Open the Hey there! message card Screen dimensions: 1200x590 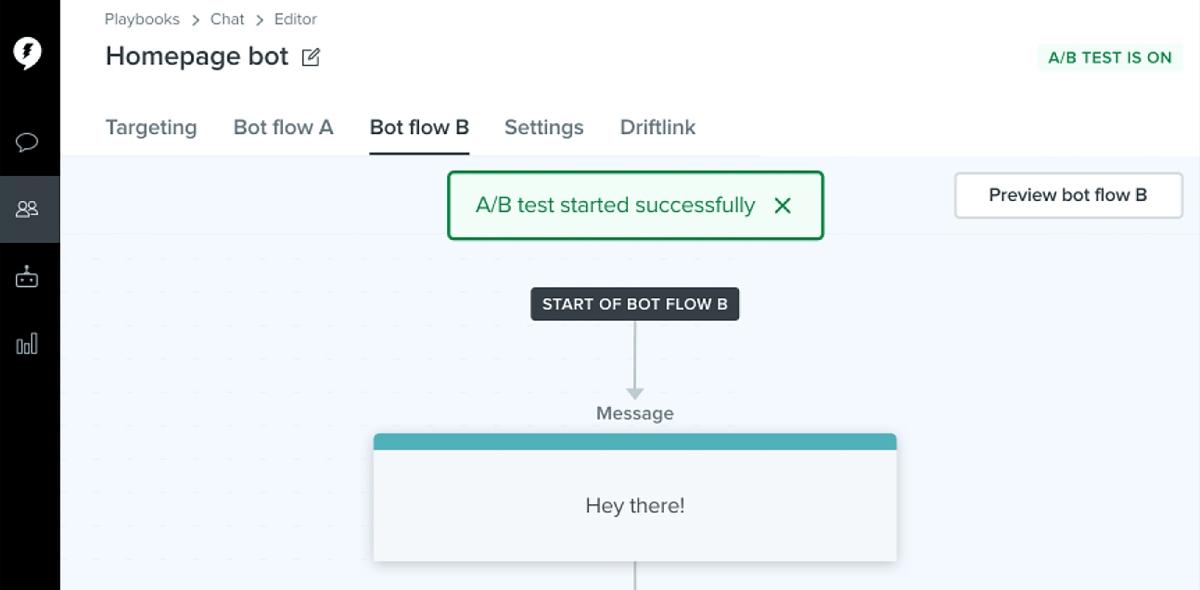[x=635, y=505]
